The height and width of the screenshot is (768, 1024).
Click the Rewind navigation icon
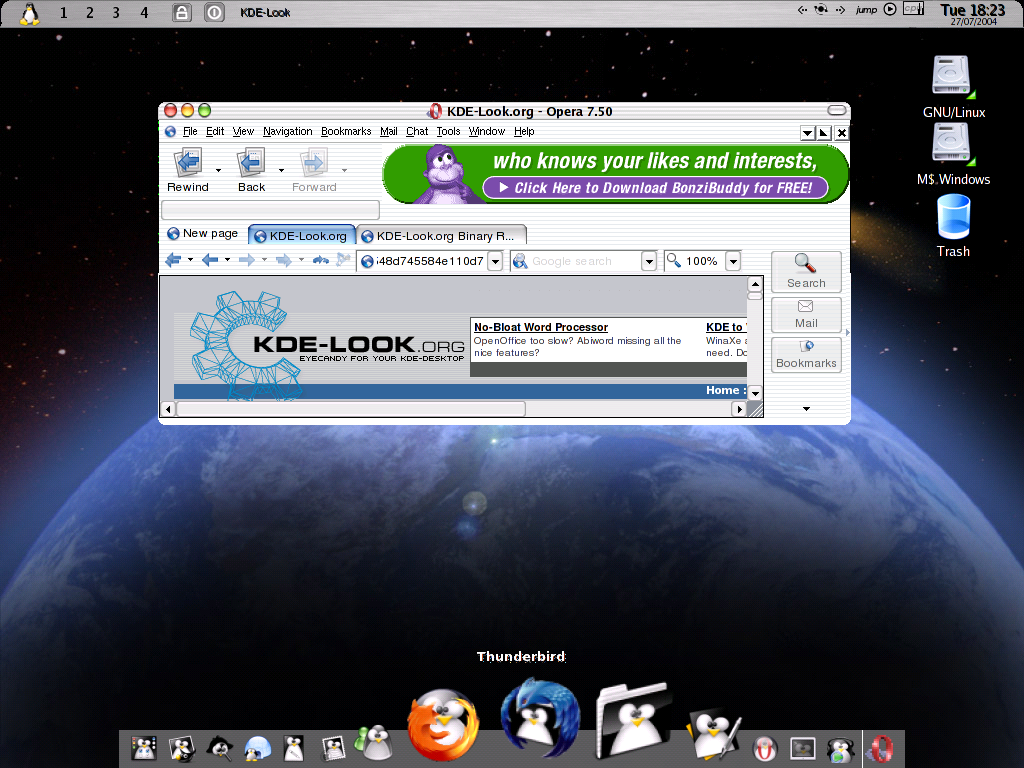(x=188, y=162)
